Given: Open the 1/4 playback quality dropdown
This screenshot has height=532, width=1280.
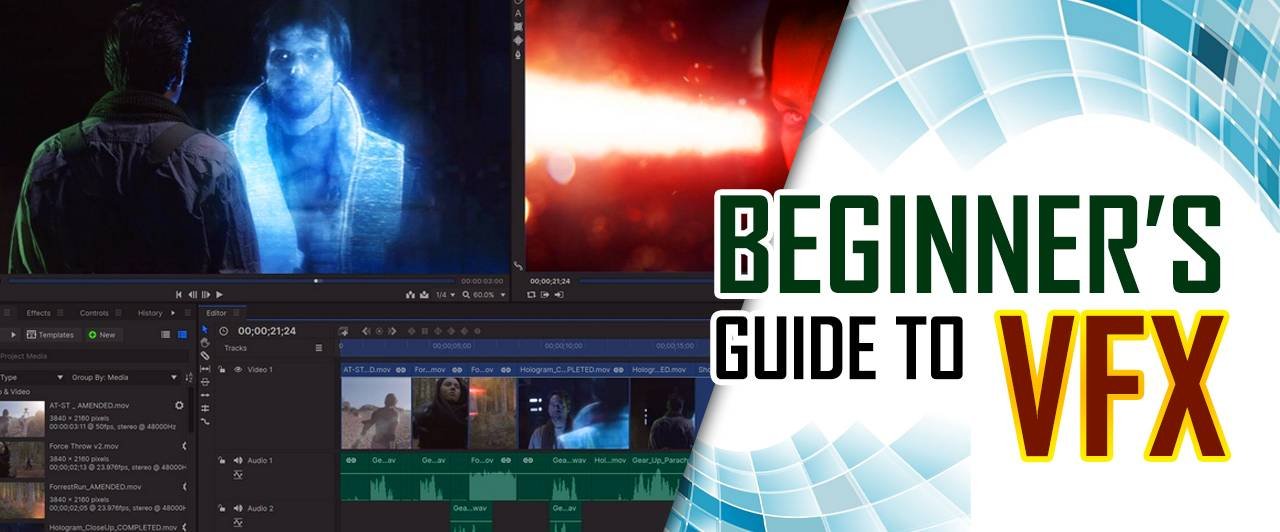Looking at the screenshot, I should pyautogui.click(x=445, y=295).
